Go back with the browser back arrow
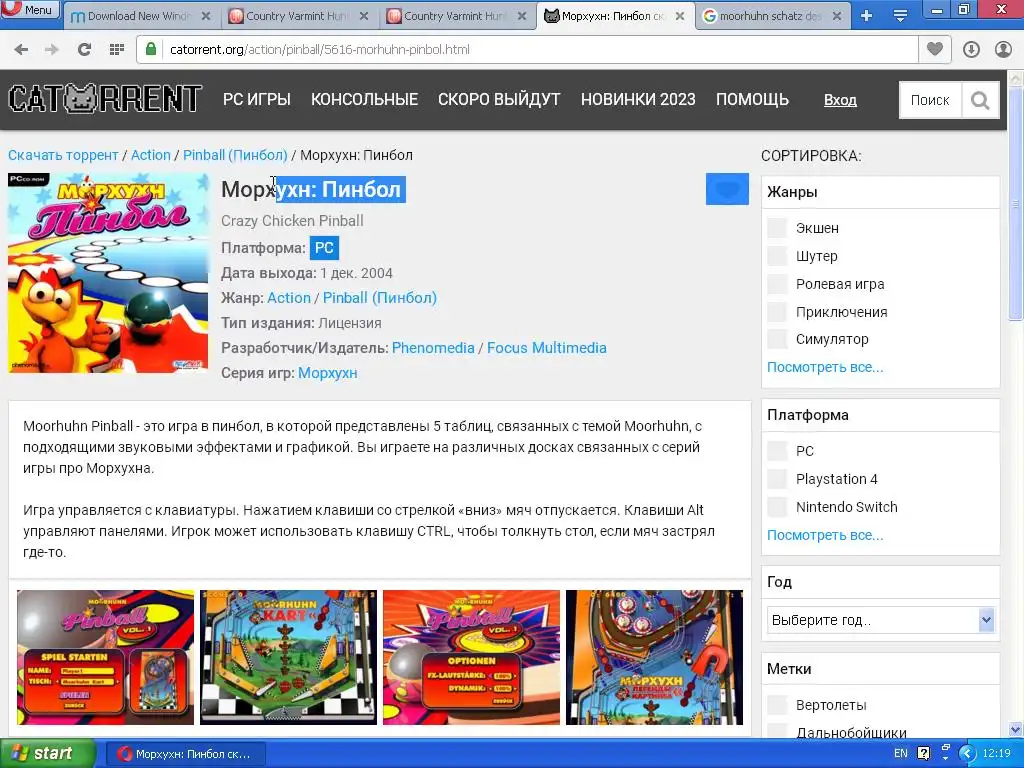Image resolution: width=1024 pixels, height=768 pixels. click(x=21, y=50)
